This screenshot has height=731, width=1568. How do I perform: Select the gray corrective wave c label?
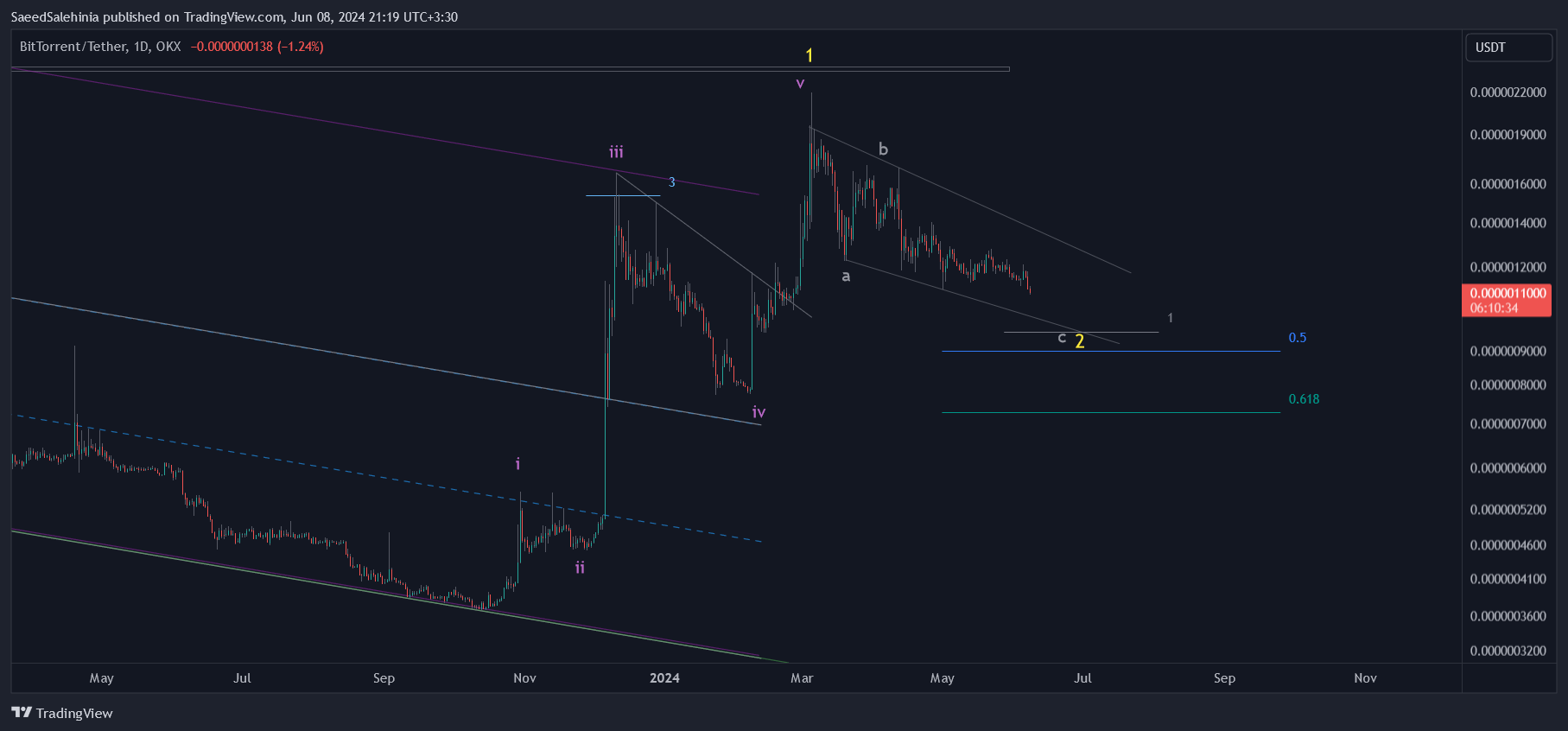[x=1062, y=338]
